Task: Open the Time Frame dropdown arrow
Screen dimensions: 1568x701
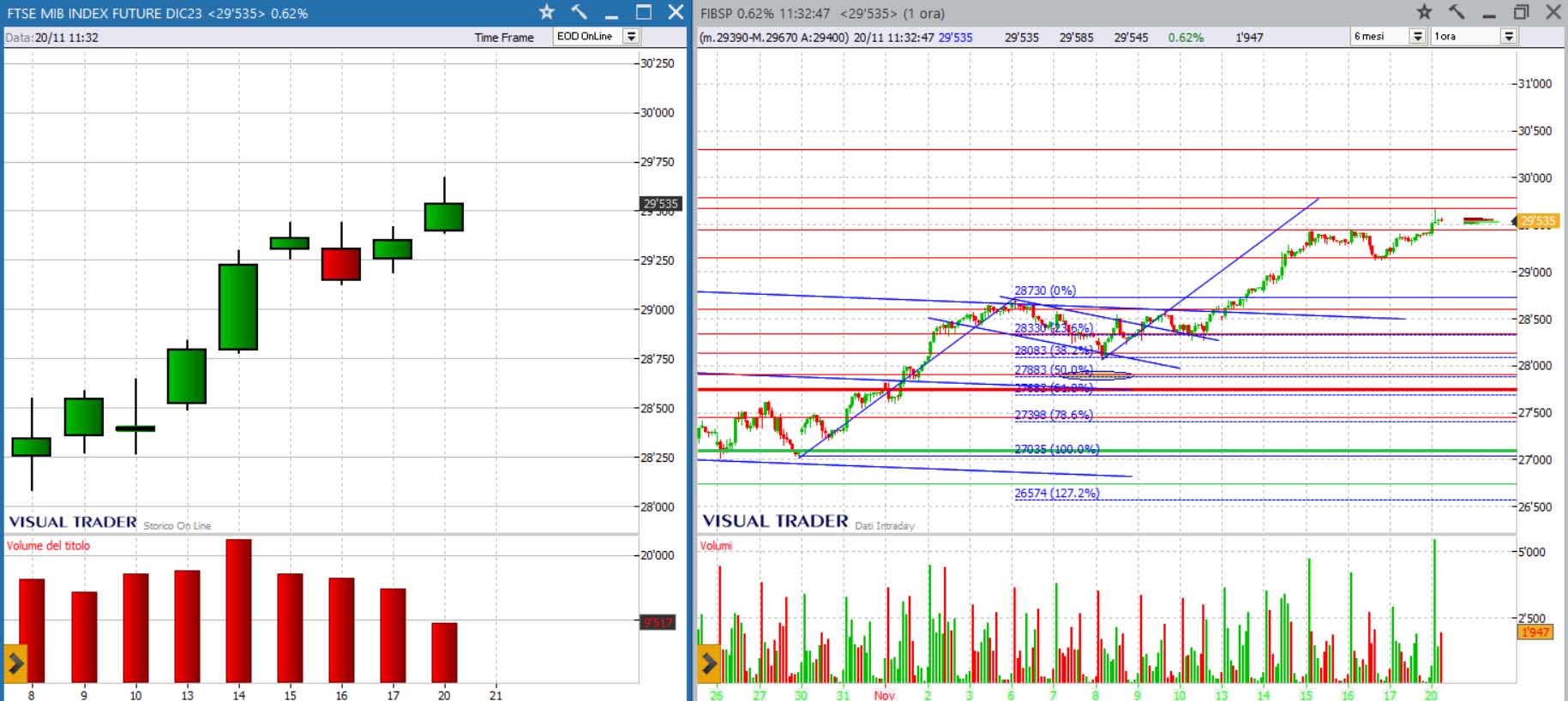Action: tap(632, 36)
